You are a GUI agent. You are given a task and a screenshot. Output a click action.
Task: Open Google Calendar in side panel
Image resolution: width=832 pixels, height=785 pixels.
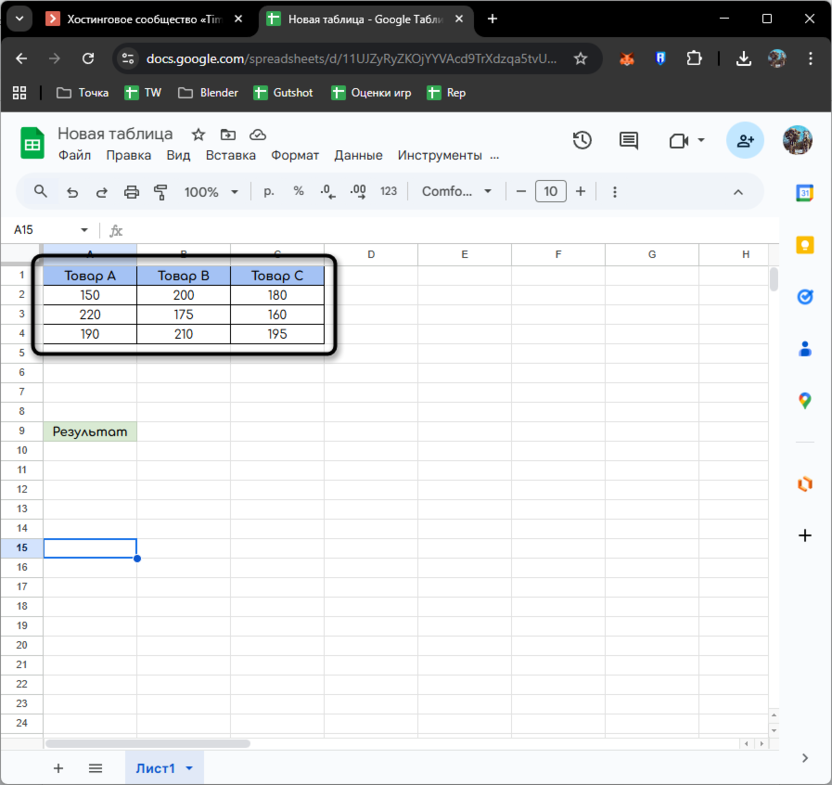(805, 193)
